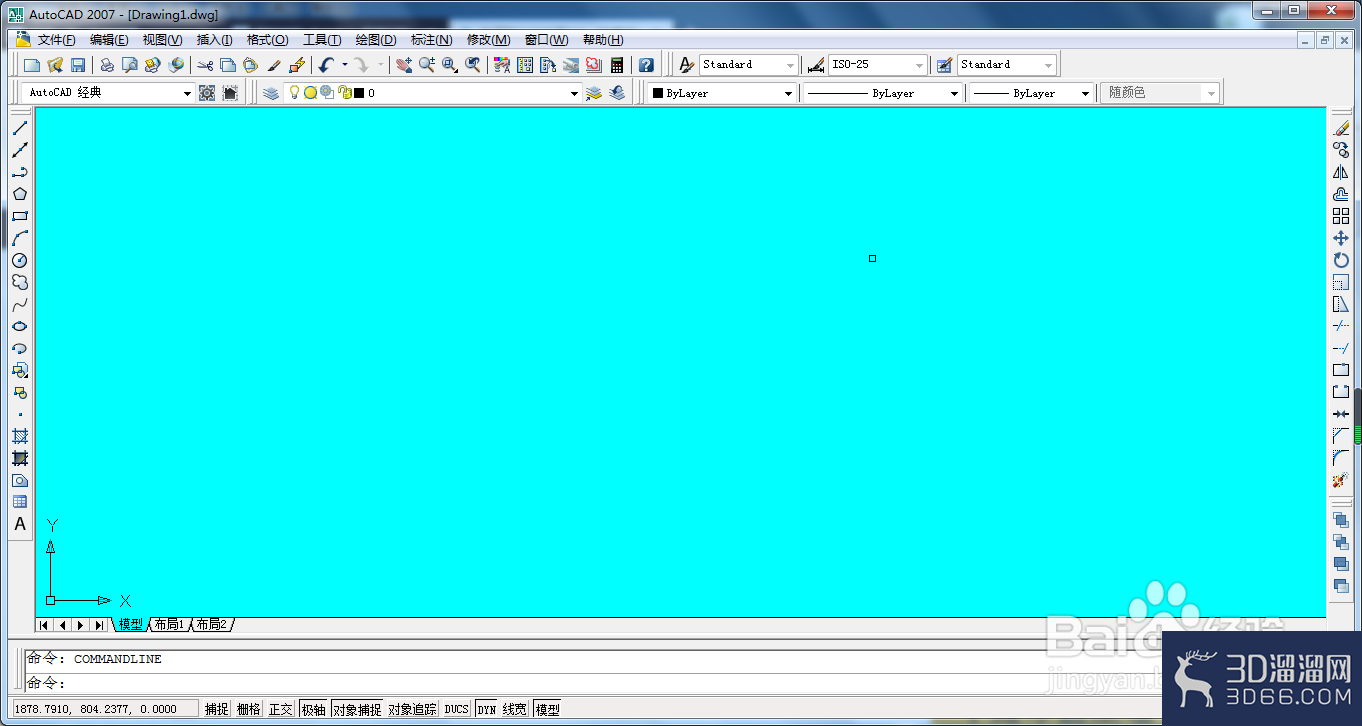Open Help with the question mark icon

click(x=646, y=65)
